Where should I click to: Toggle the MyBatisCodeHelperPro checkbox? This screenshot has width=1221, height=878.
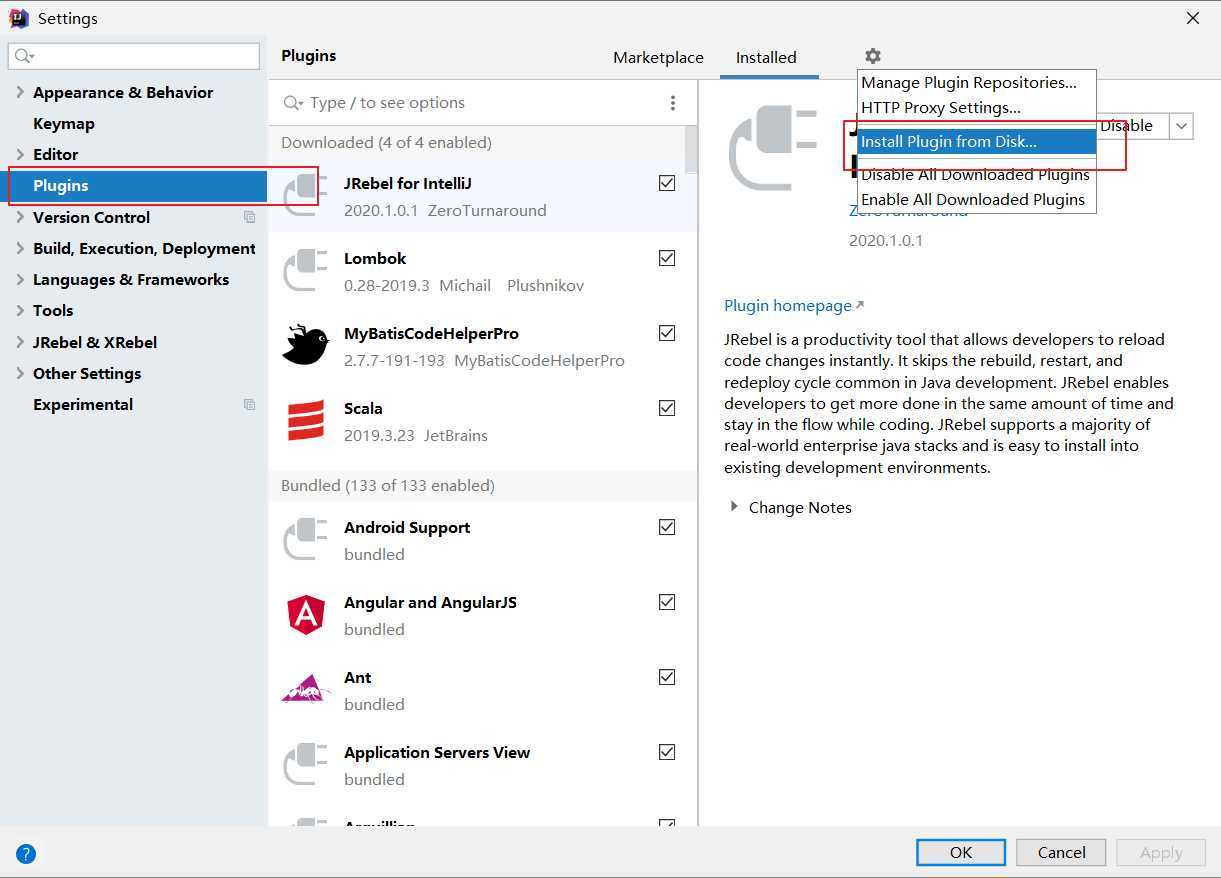tap(667, 333)
